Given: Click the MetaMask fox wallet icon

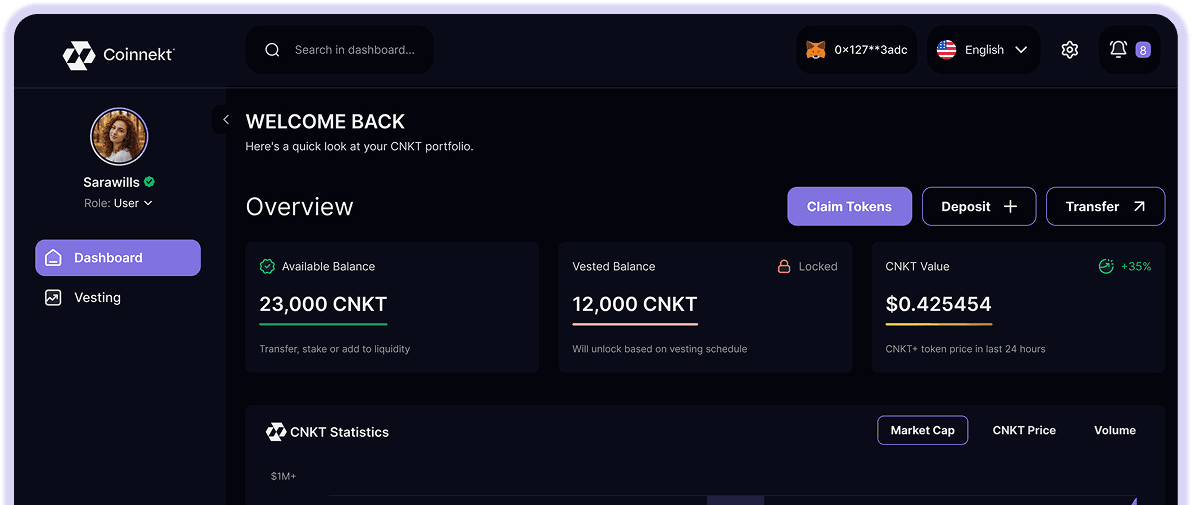Looking at the screenshot, I should tap(816, 50).
